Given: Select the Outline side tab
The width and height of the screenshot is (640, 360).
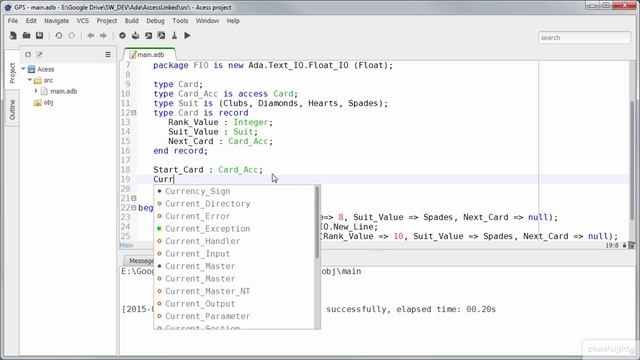Looking at the screenshot, I should click(12, 110).
